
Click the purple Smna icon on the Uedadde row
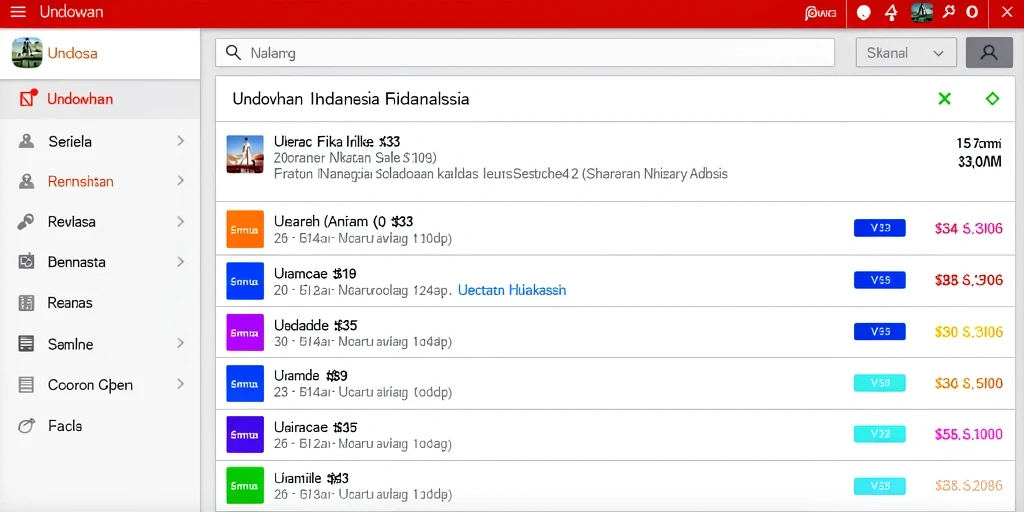(245, 332)
